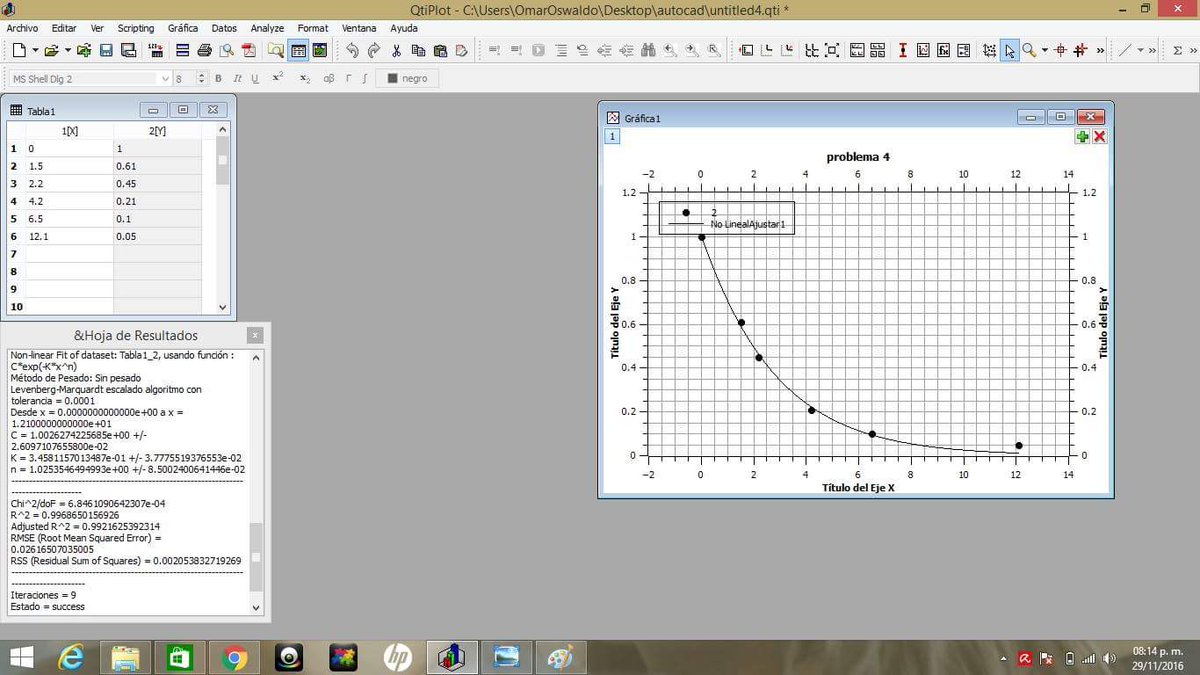Select the red crosshair data reader tool
The height and width of the screenshot is (675, 1200).
point(1061,50)
